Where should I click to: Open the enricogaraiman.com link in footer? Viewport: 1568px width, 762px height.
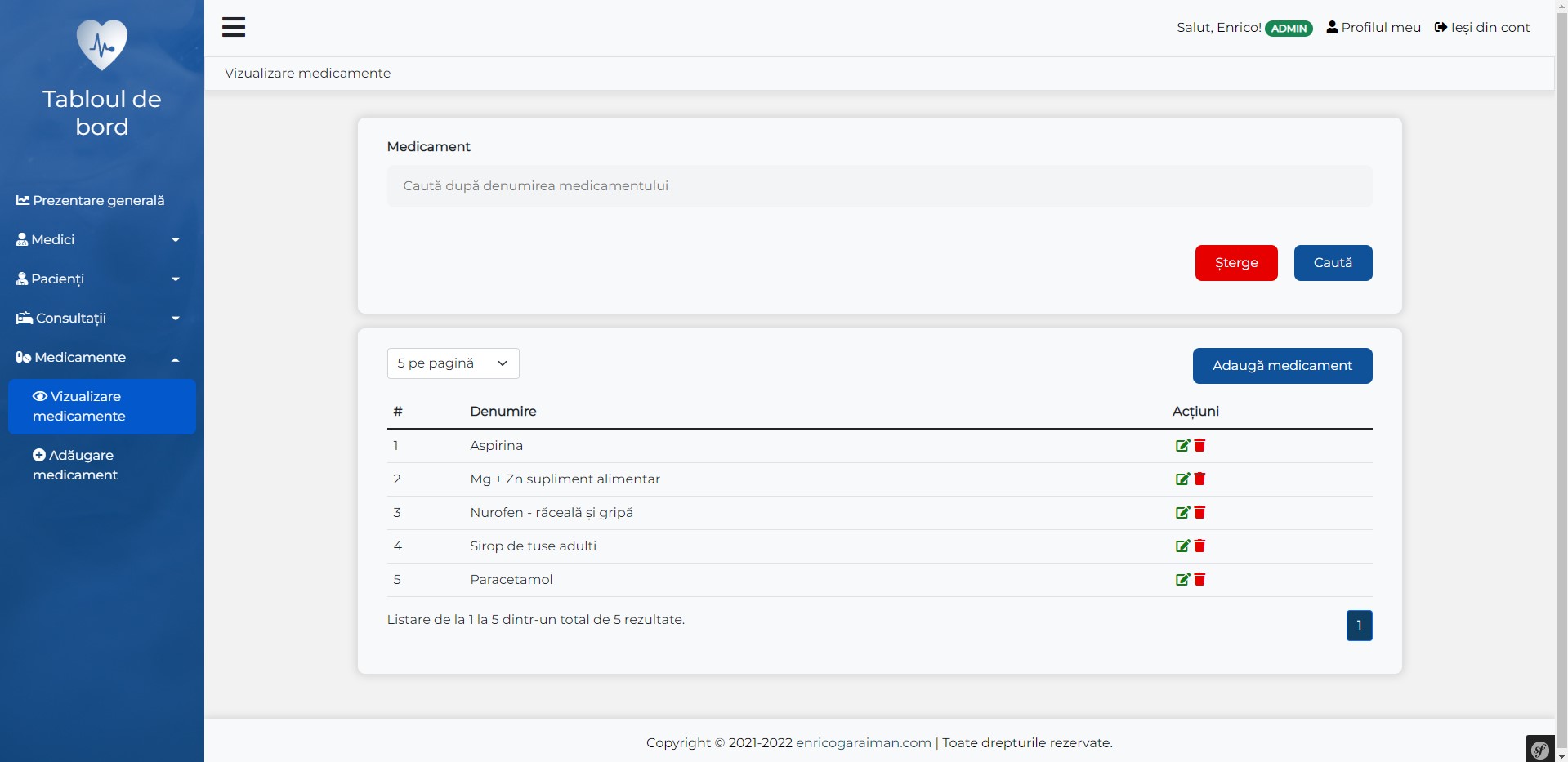point(863,742)
